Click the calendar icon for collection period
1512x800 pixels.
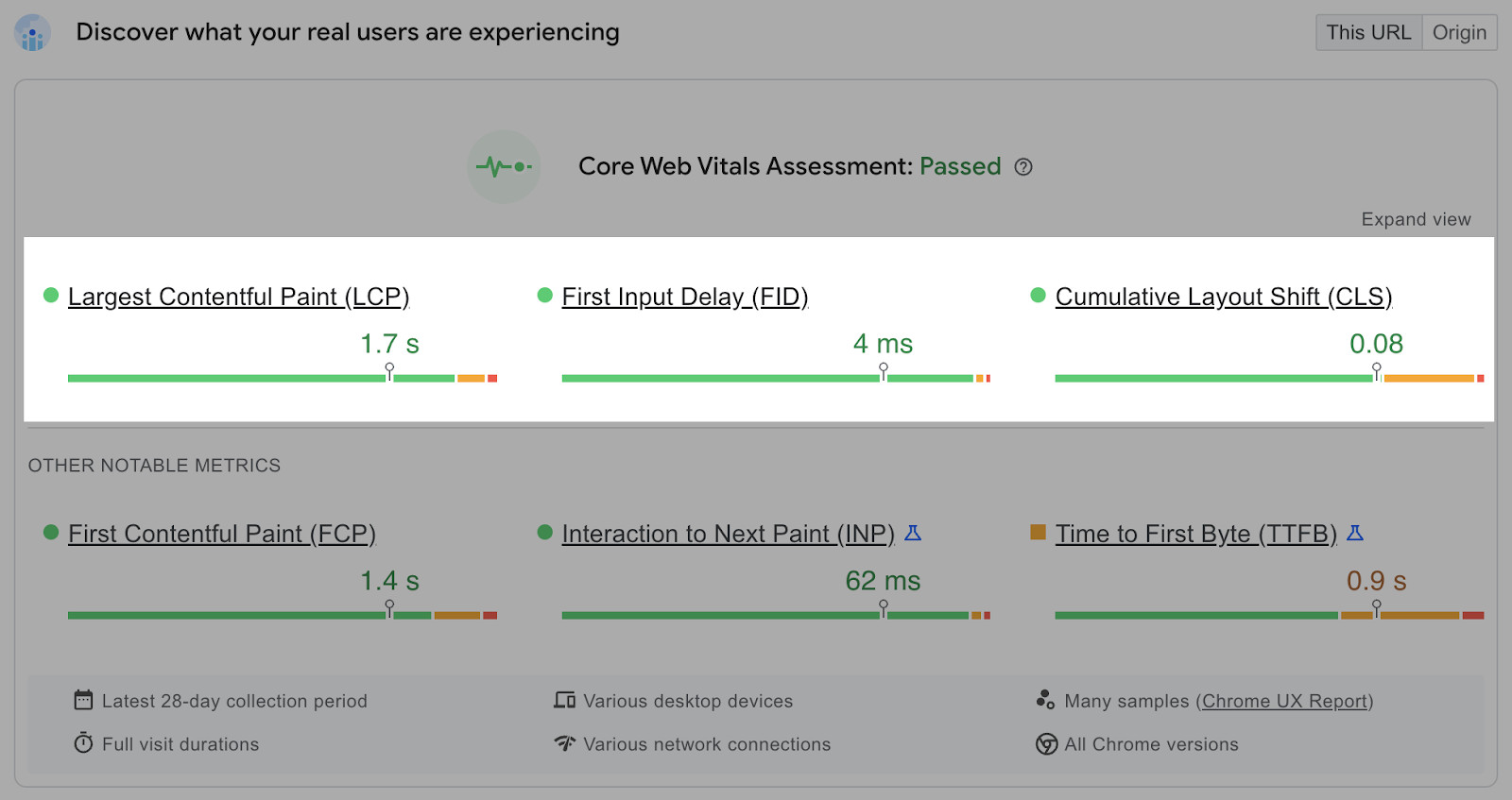coord(83,700)
